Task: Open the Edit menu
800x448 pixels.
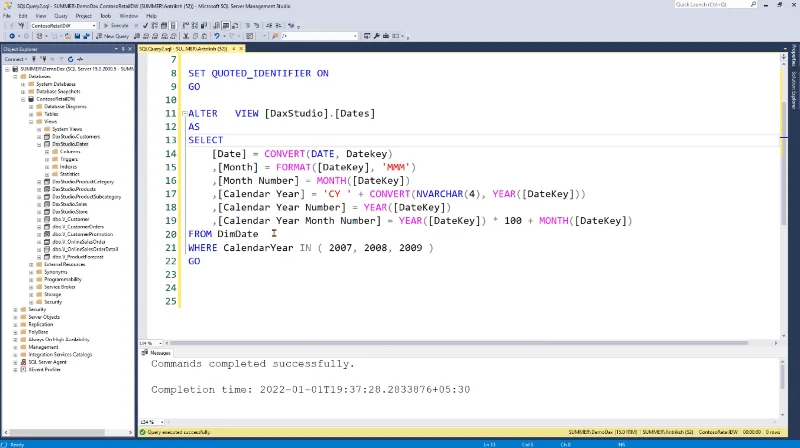Action: coord(23,16)
